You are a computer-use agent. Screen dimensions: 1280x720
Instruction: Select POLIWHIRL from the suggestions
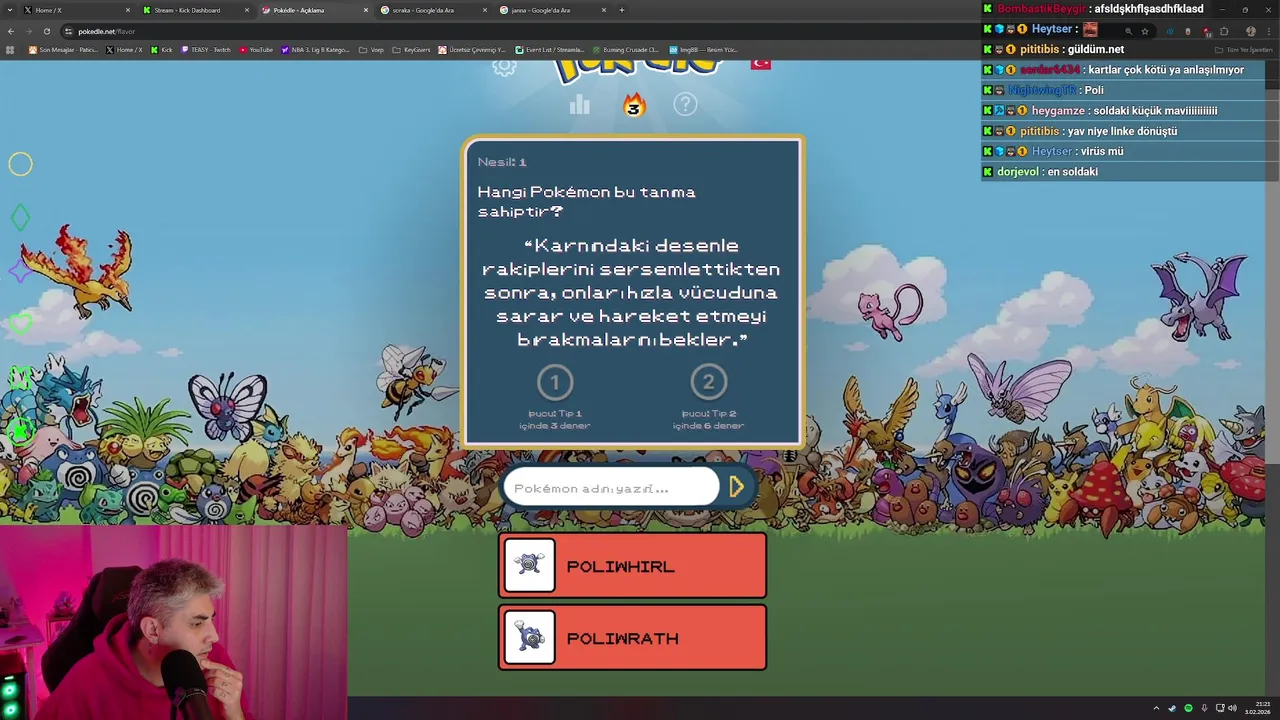(633, 566)
